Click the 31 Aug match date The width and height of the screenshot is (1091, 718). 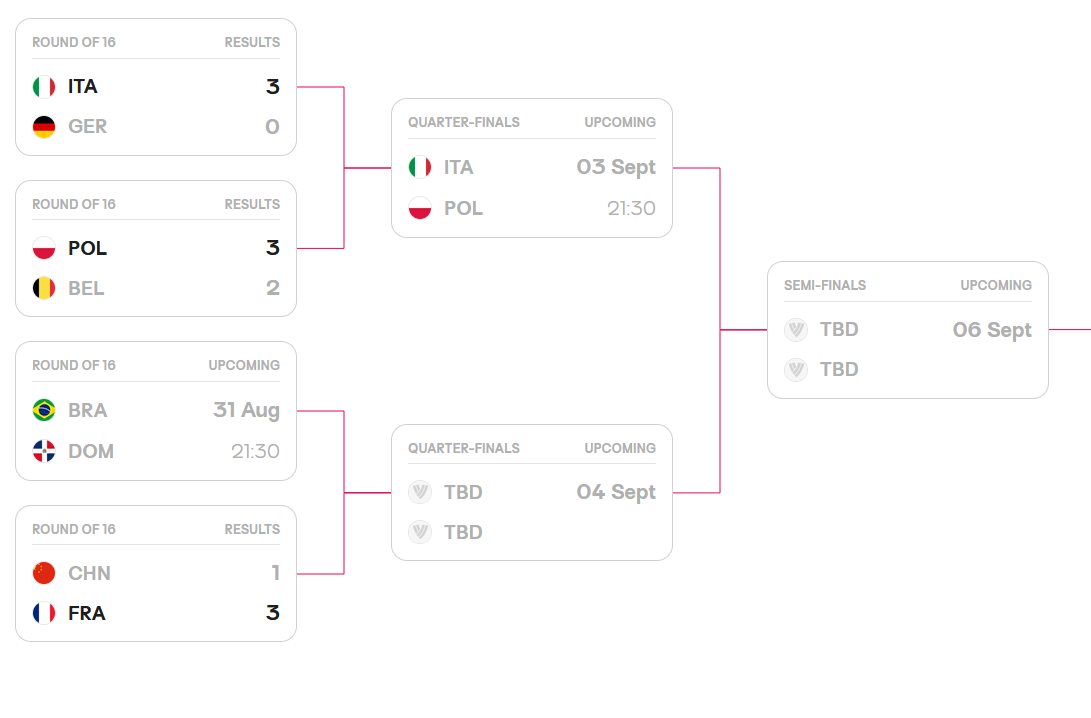(x=246, y=410)
